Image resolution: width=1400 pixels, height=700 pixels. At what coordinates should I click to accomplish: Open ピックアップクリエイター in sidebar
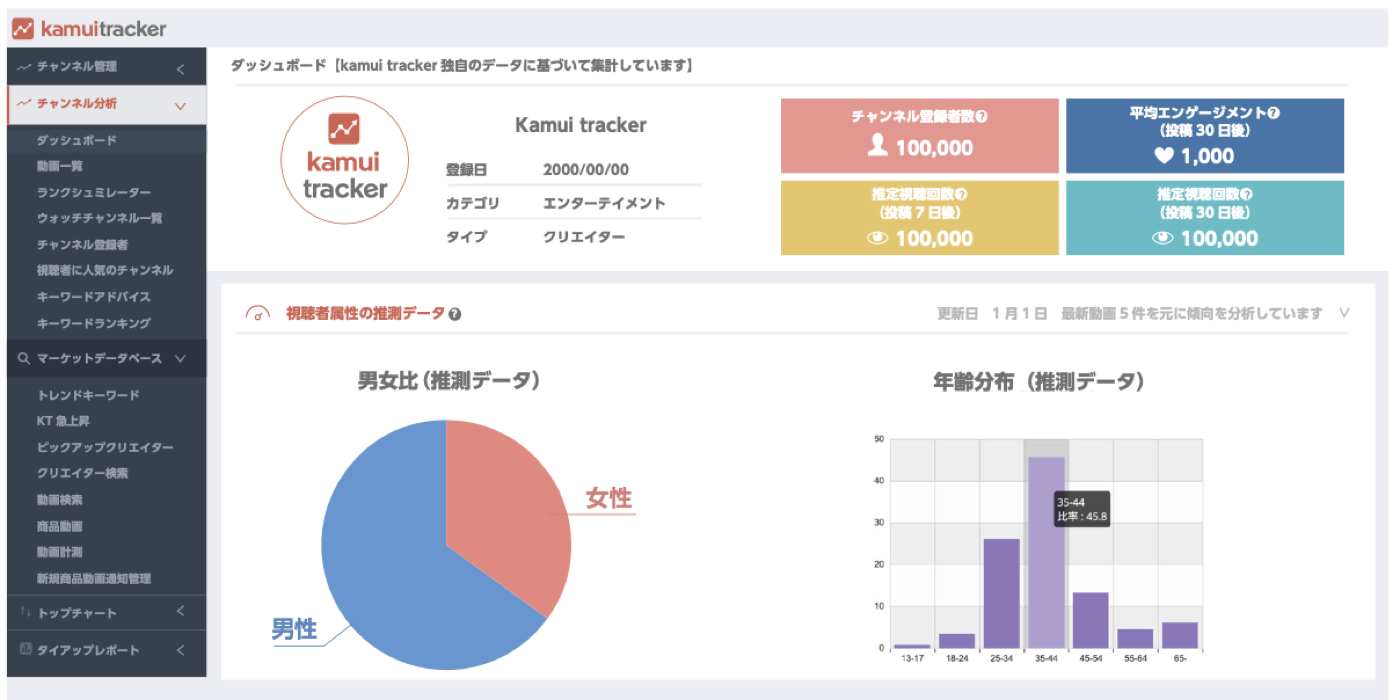107,447
